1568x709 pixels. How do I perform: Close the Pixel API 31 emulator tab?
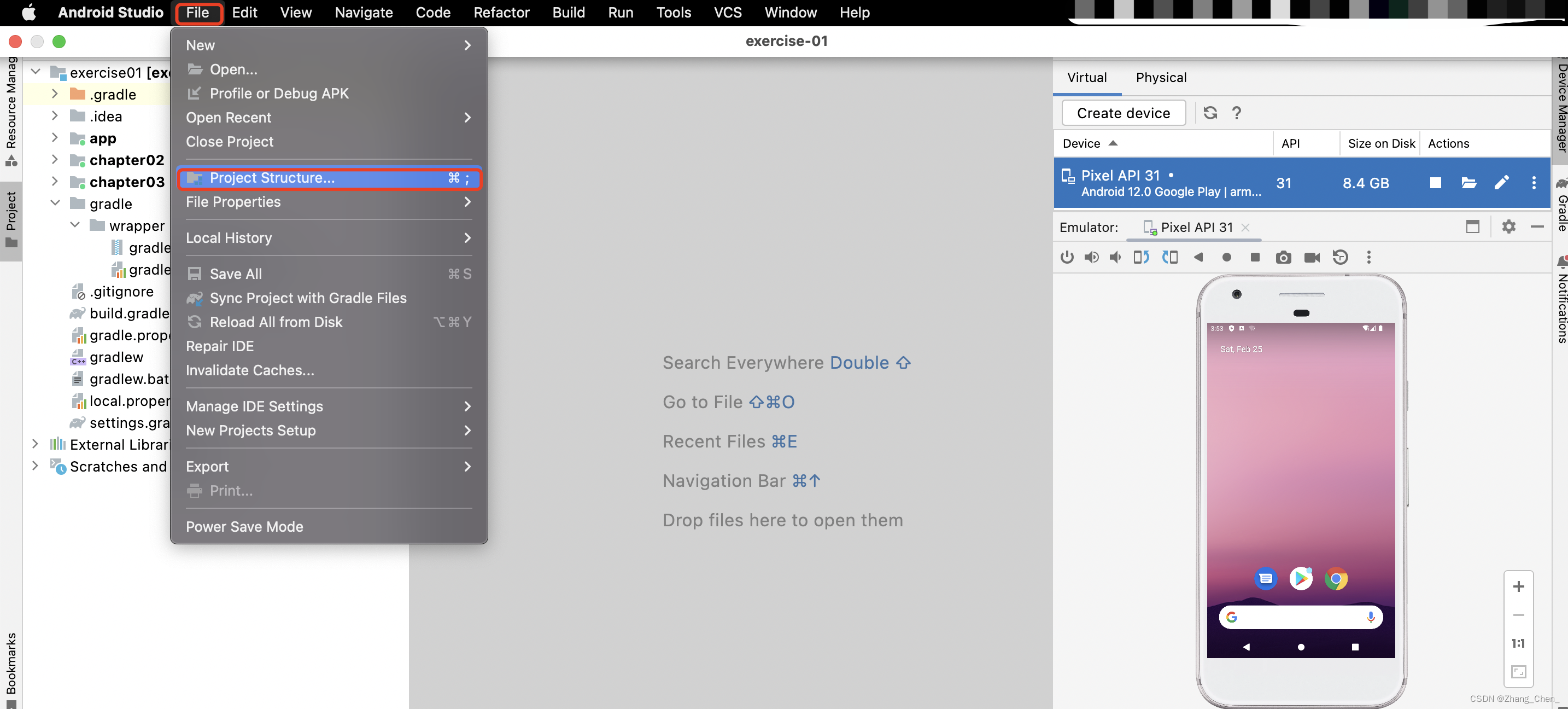(1245, 227)
